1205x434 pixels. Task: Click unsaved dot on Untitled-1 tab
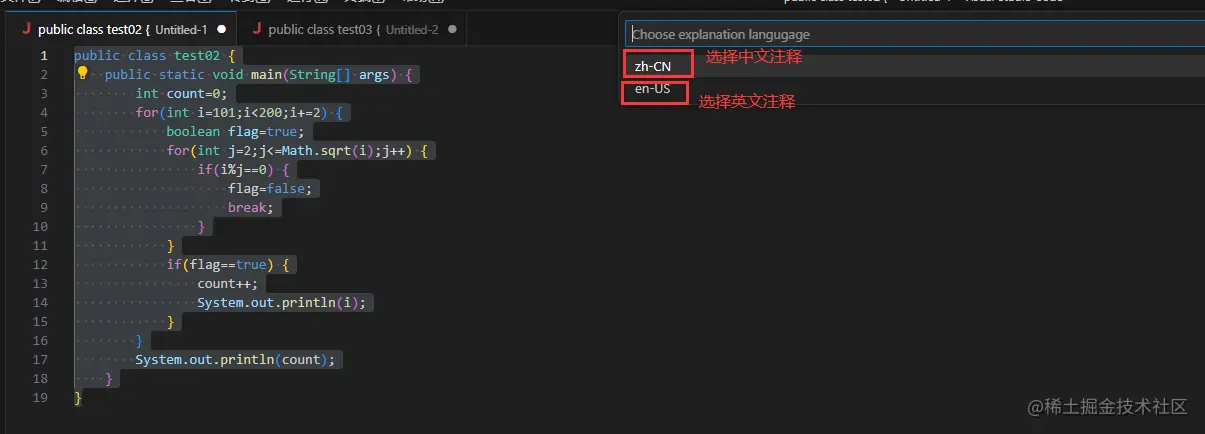click(x=222, y=30)
